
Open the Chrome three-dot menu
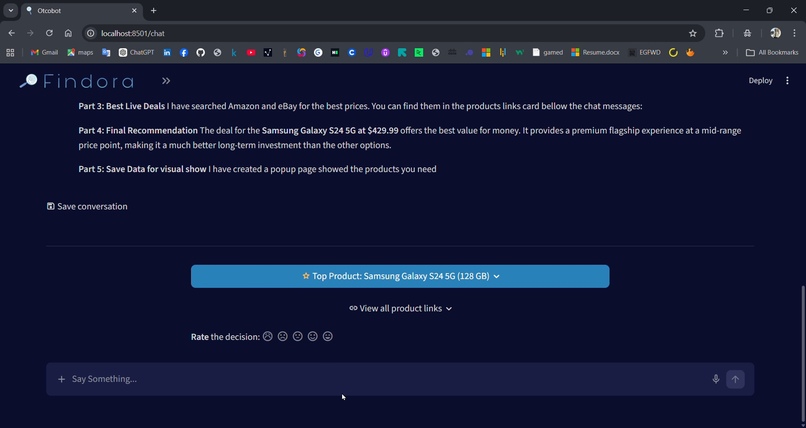click(x=794, y=33)
